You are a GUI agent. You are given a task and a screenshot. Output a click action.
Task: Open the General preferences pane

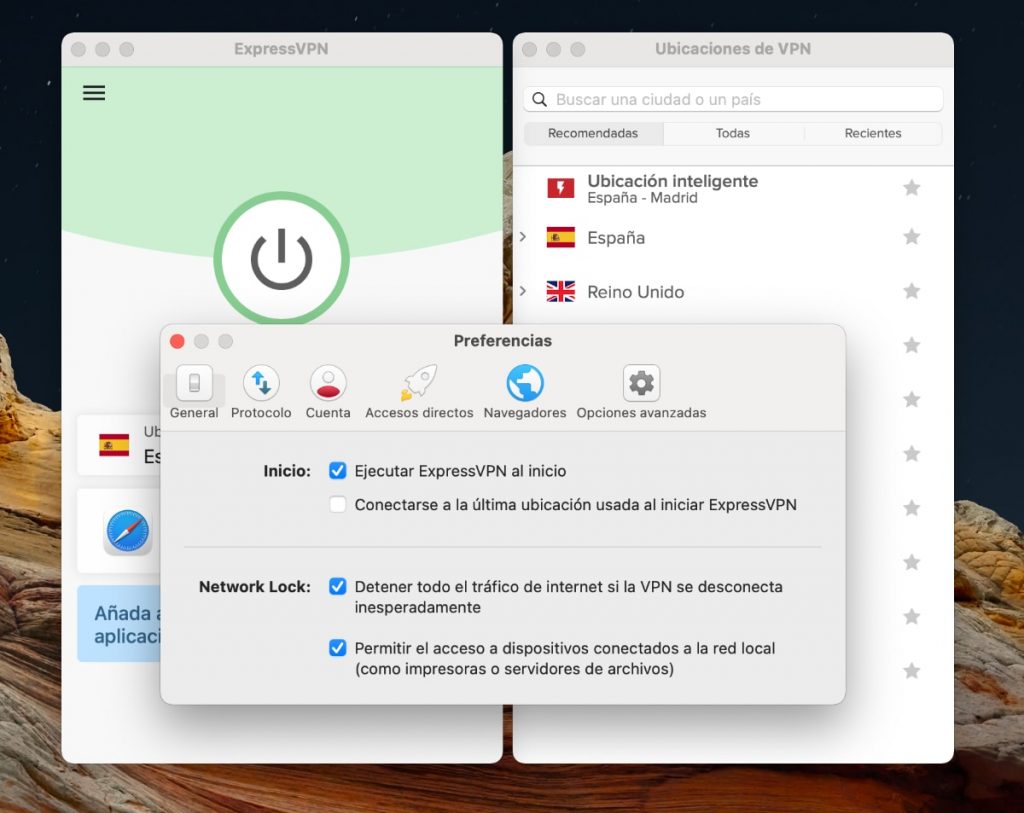[x=194, y=392]
